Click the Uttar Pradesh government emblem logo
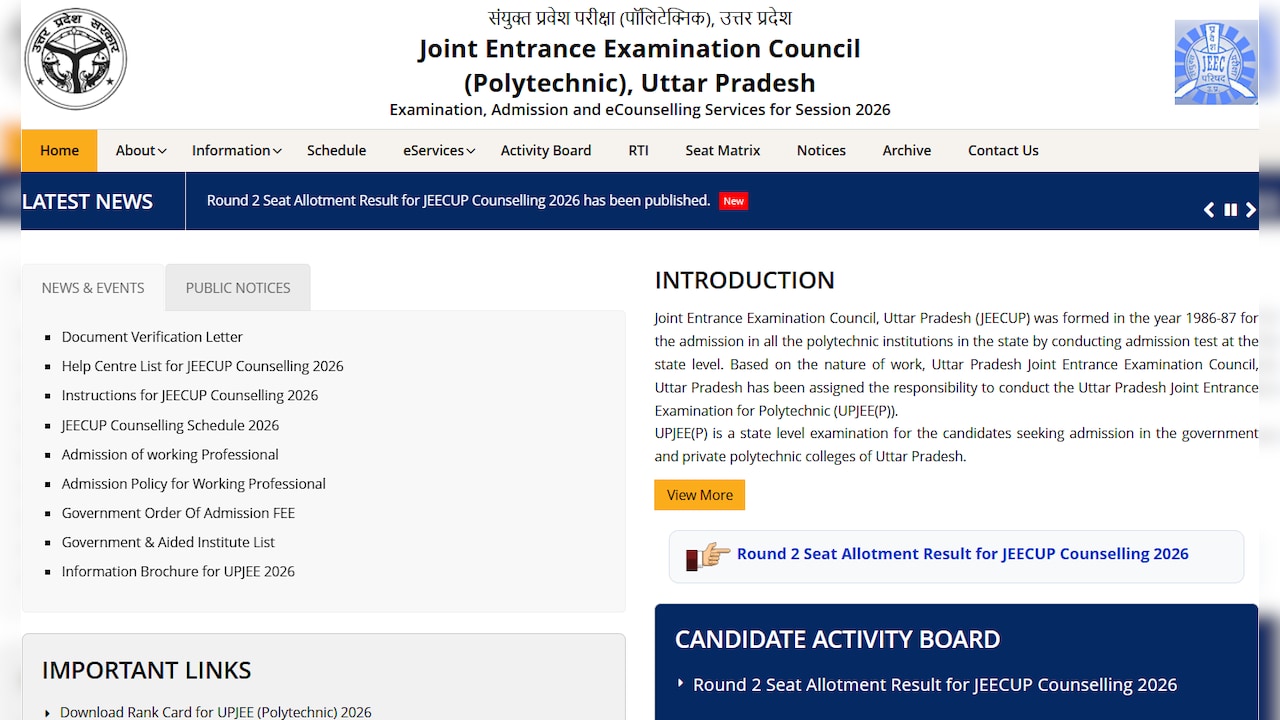Image resolution: width=1280 pixels, height=720 pixels. (x=76, y=59)
